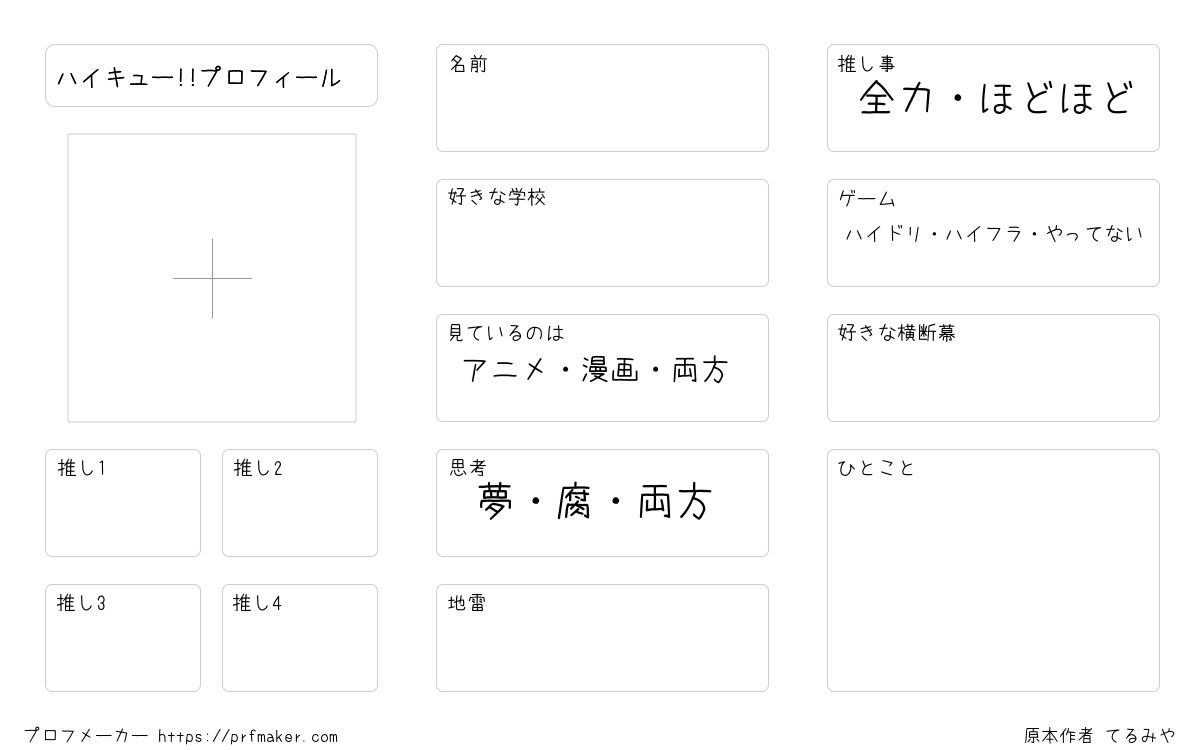Click the 推し4 box
This screenshot has height=750, width=1200.
300,638
